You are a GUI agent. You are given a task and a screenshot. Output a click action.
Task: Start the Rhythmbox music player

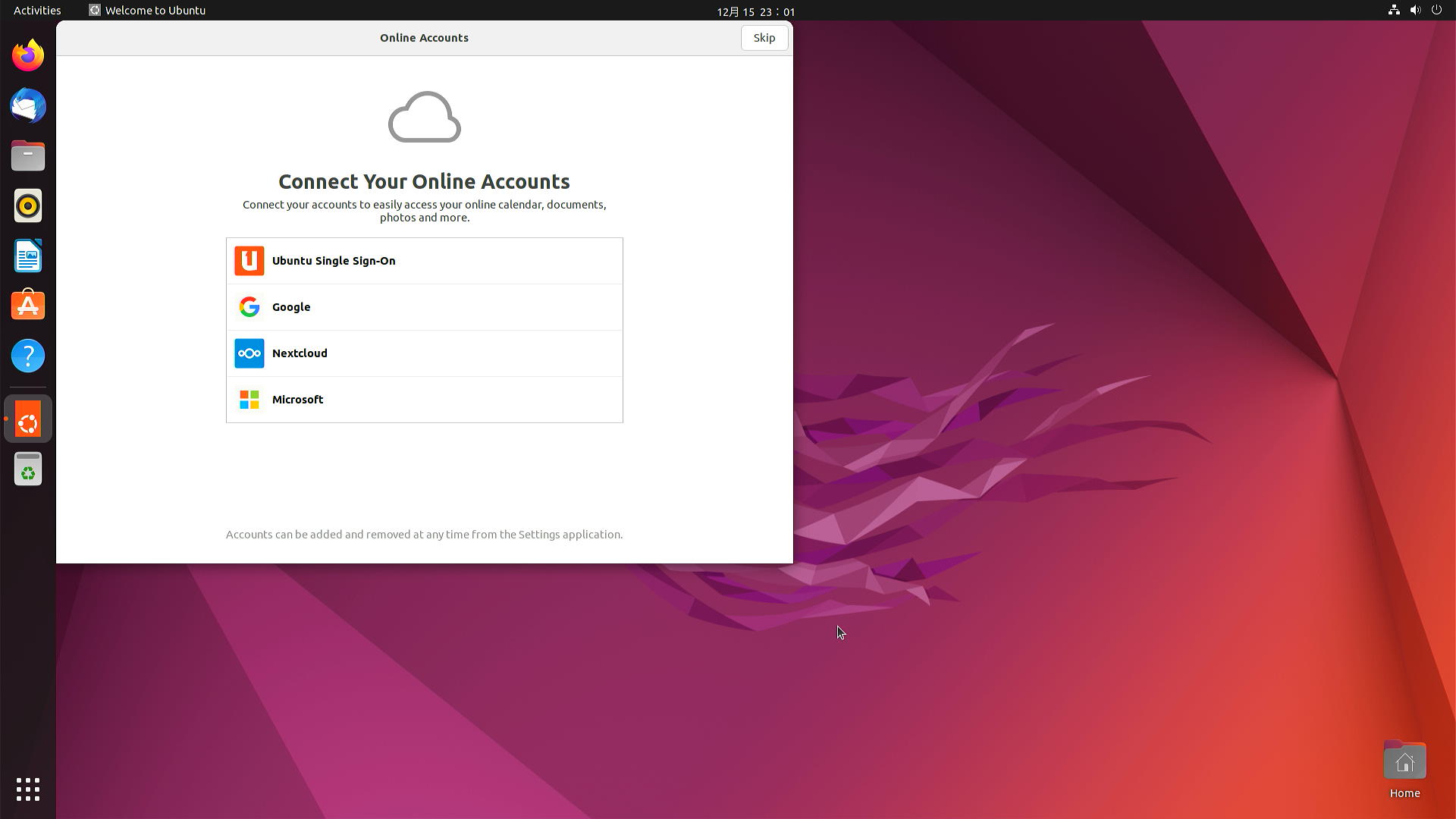tap(27, 206)
